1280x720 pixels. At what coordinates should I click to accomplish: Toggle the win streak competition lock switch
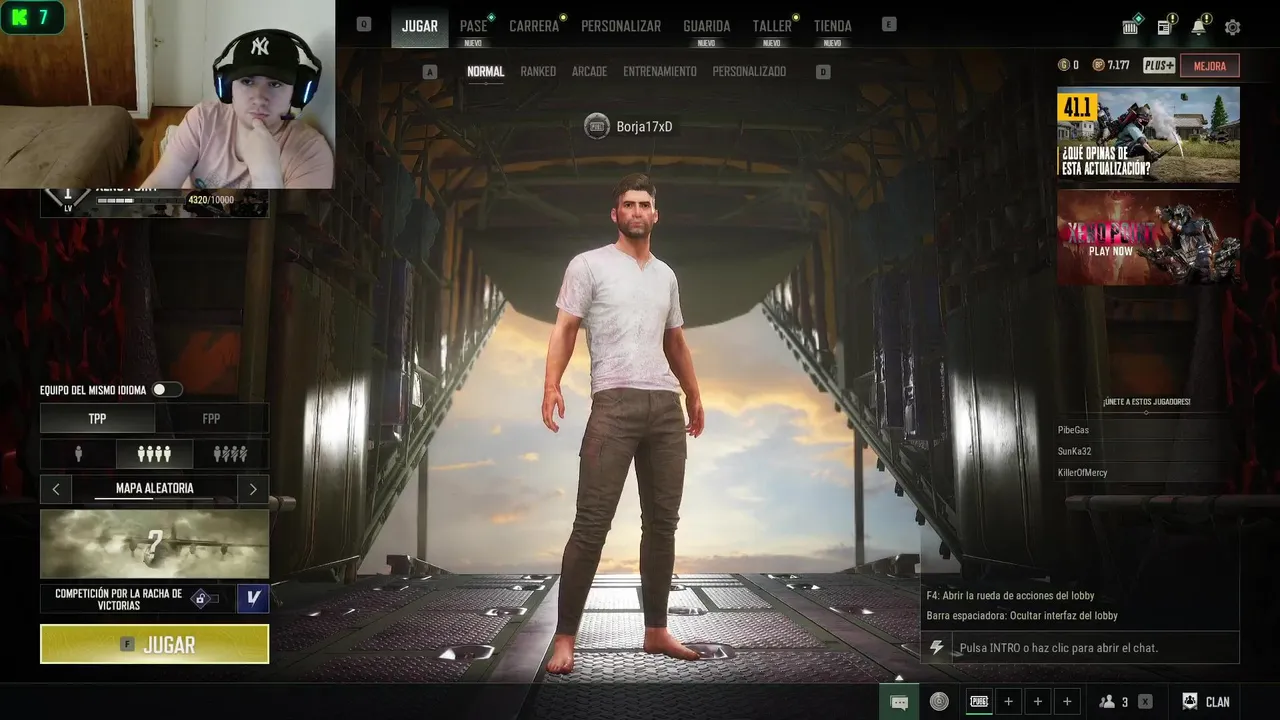(206, 598)
